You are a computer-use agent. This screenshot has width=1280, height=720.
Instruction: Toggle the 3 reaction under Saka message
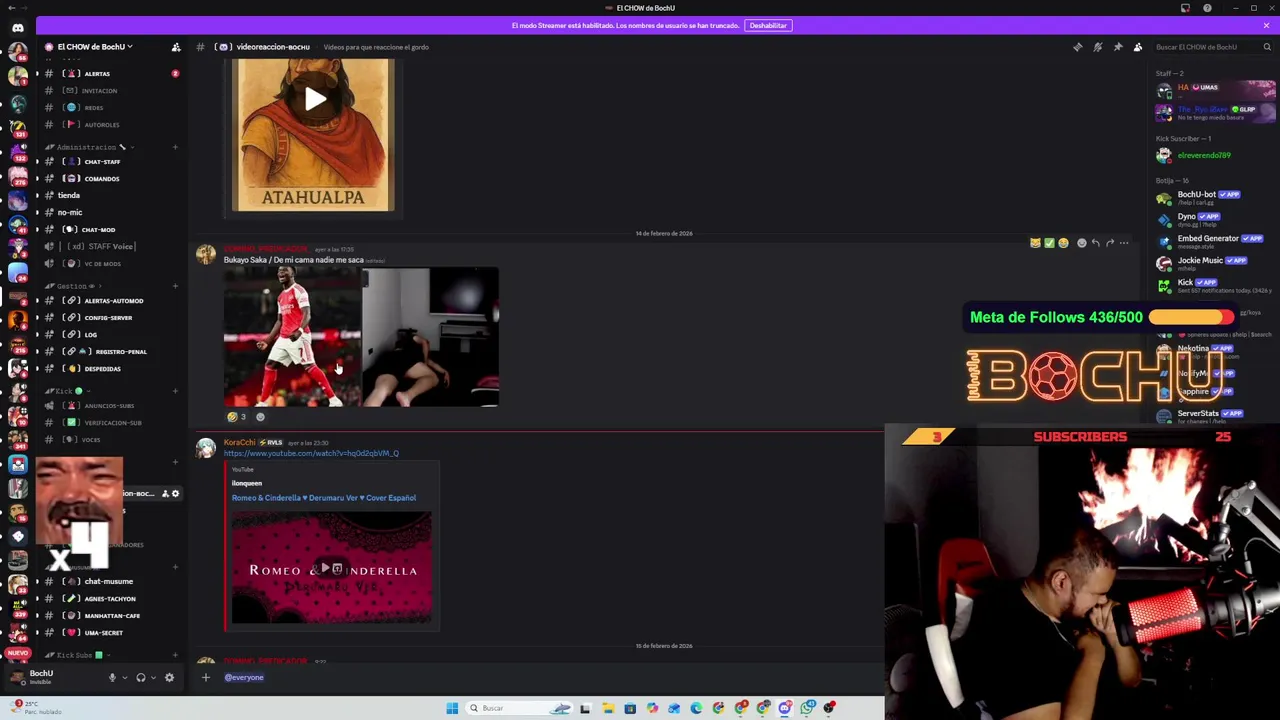click(236, 417)
